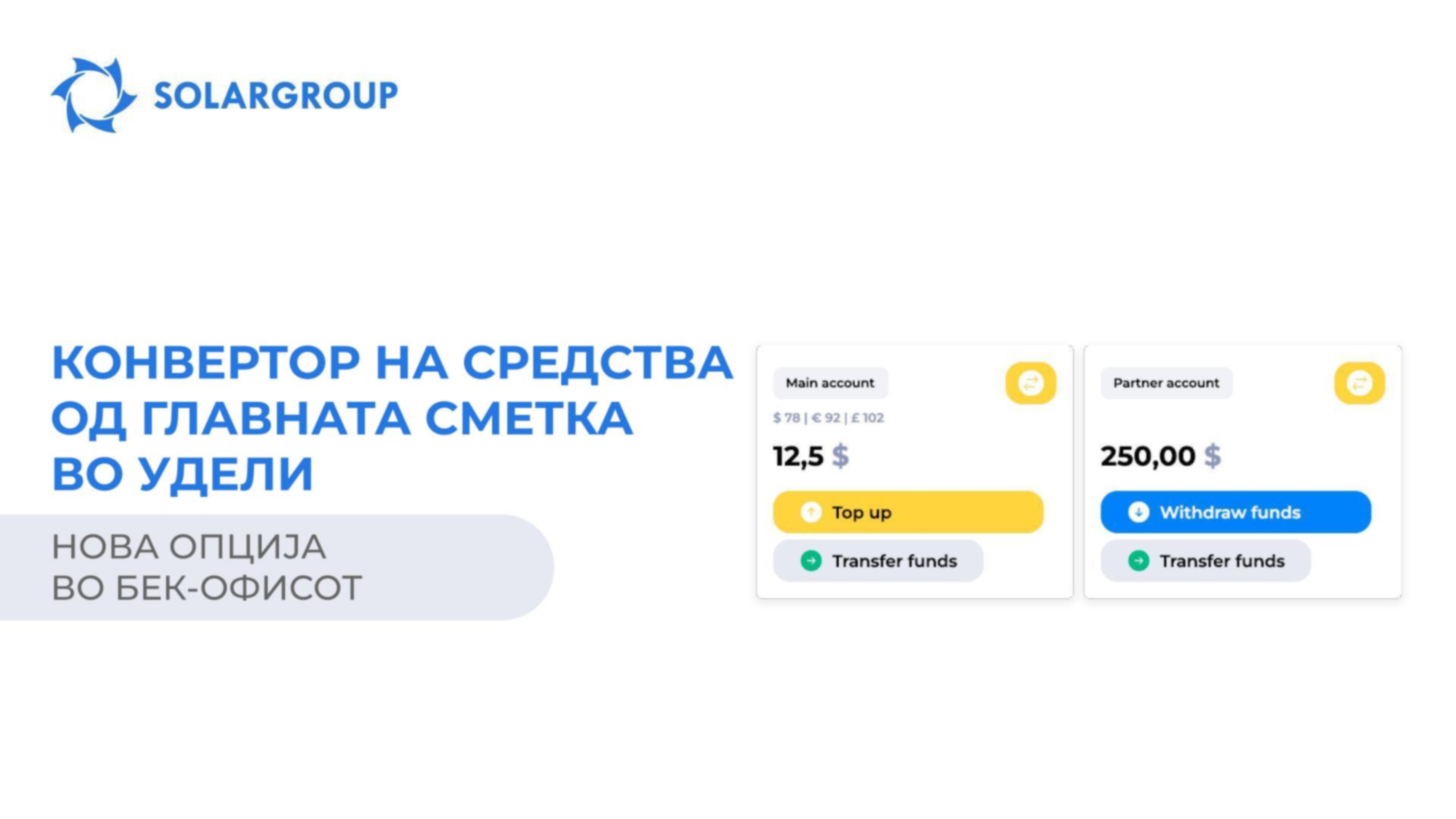Click the 250,00 $ partner balance amount
Screen dimensions: 1456x819
(x=1161, y=456)
